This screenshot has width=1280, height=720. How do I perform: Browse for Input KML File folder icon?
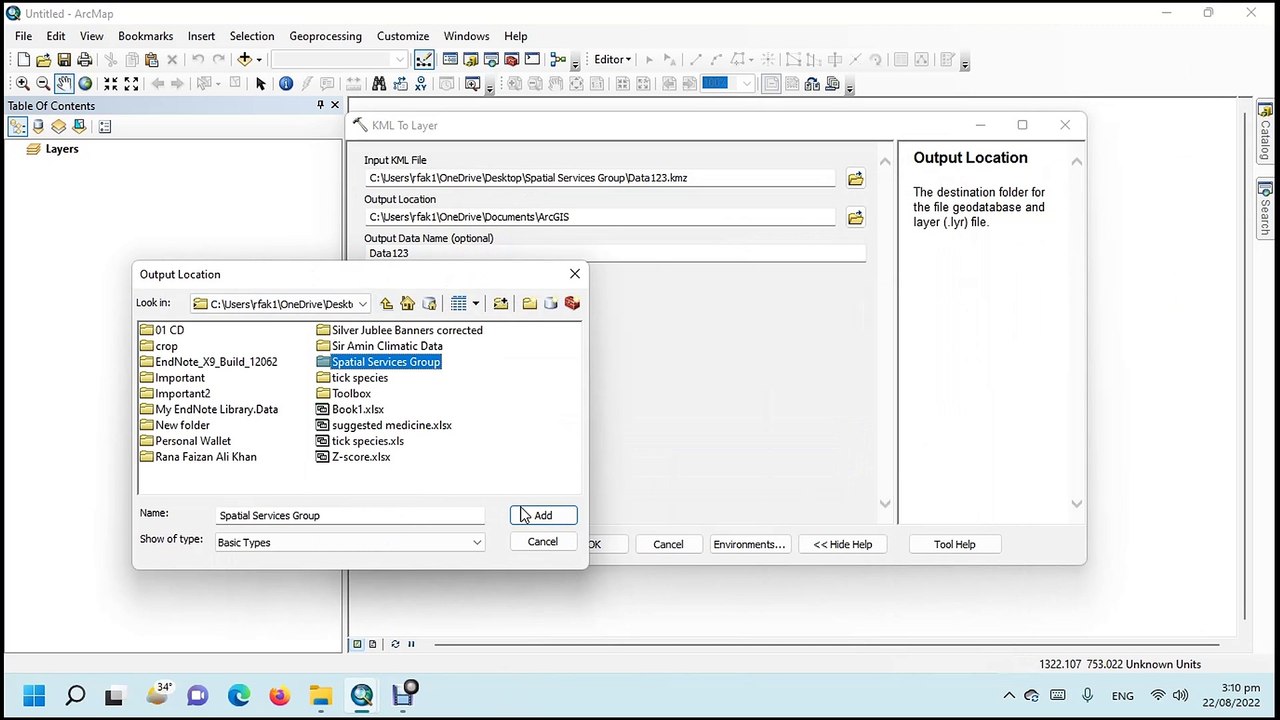[855, 179]
